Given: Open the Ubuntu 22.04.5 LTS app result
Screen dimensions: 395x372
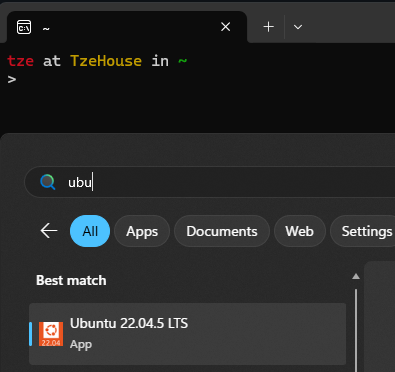Looking at the screenshot, I should click(x=188, y=334).
